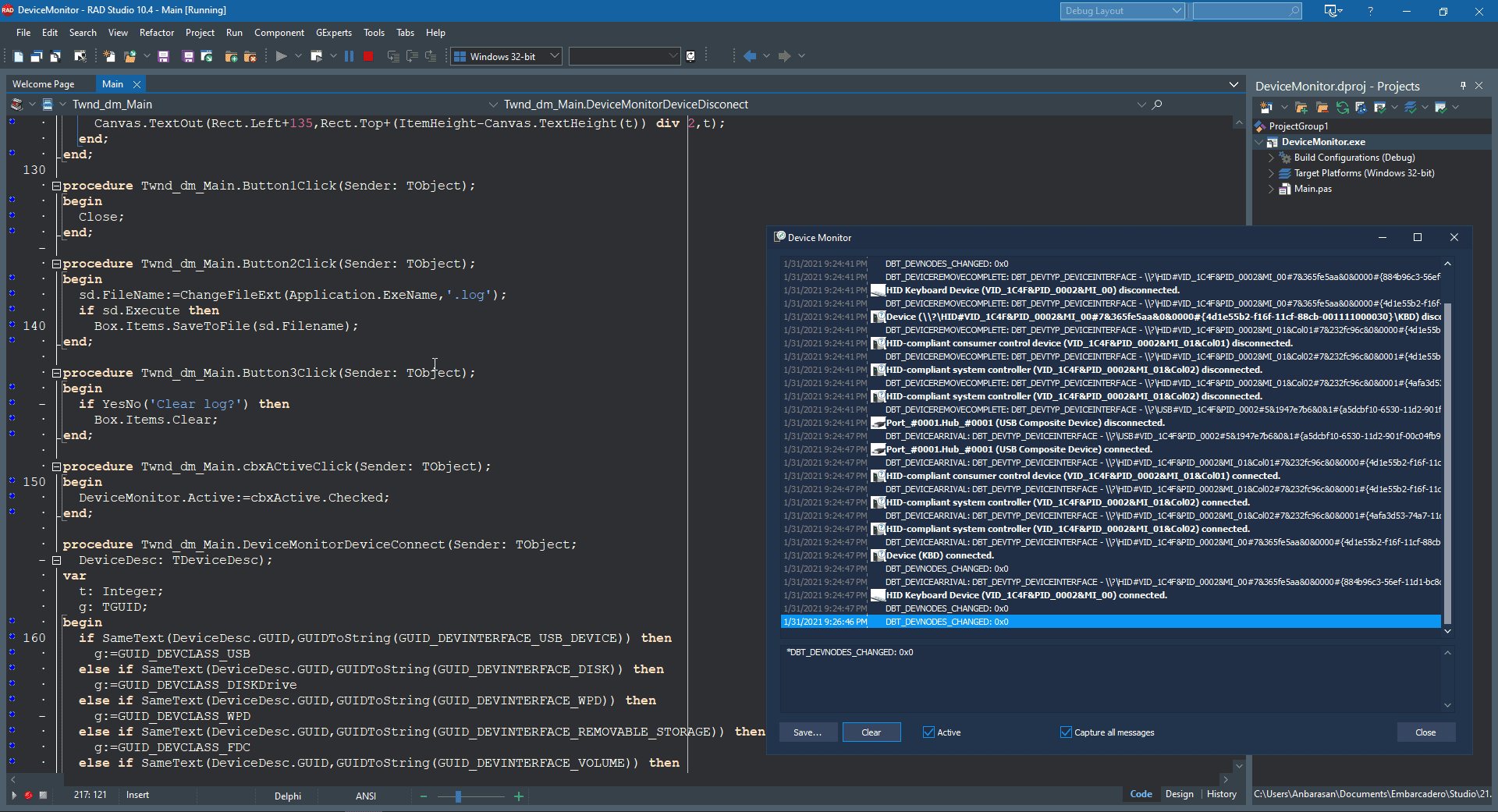
Task: Collapse the Button1Click procedure fold marker
Action: point(56,186)
